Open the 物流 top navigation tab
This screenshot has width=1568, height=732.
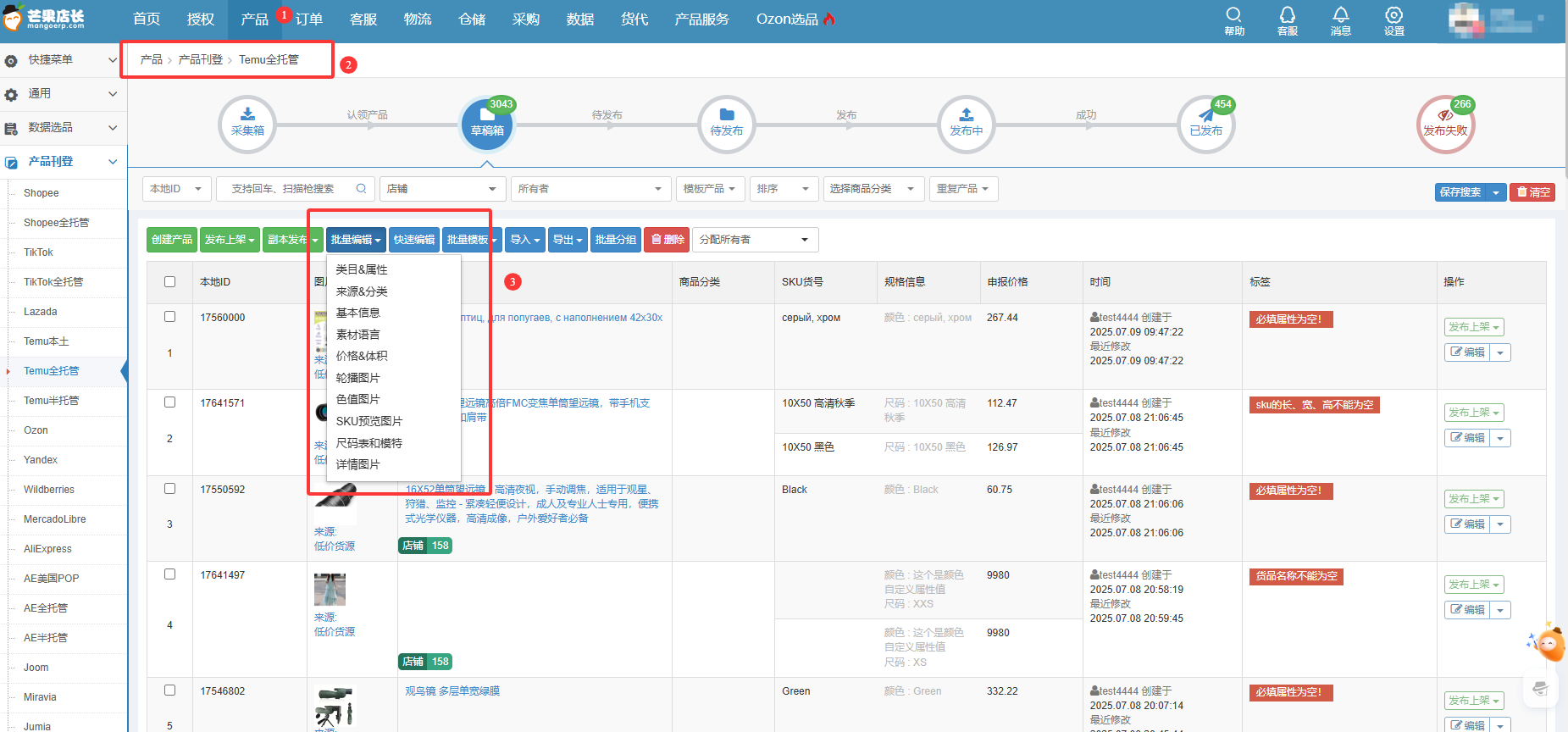418,19
